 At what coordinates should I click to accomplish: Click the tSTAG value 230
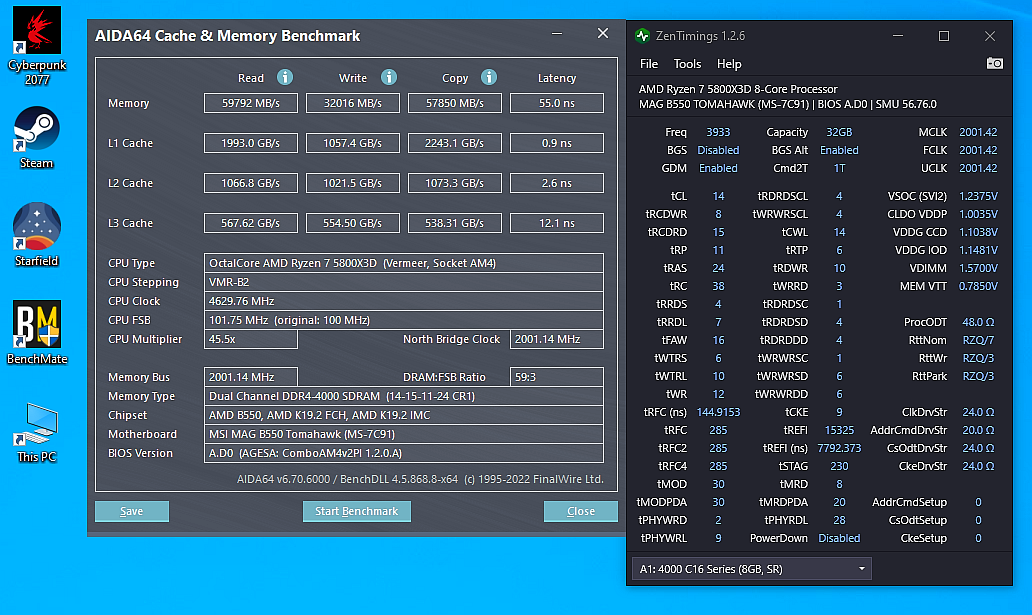tap(839, 466)
